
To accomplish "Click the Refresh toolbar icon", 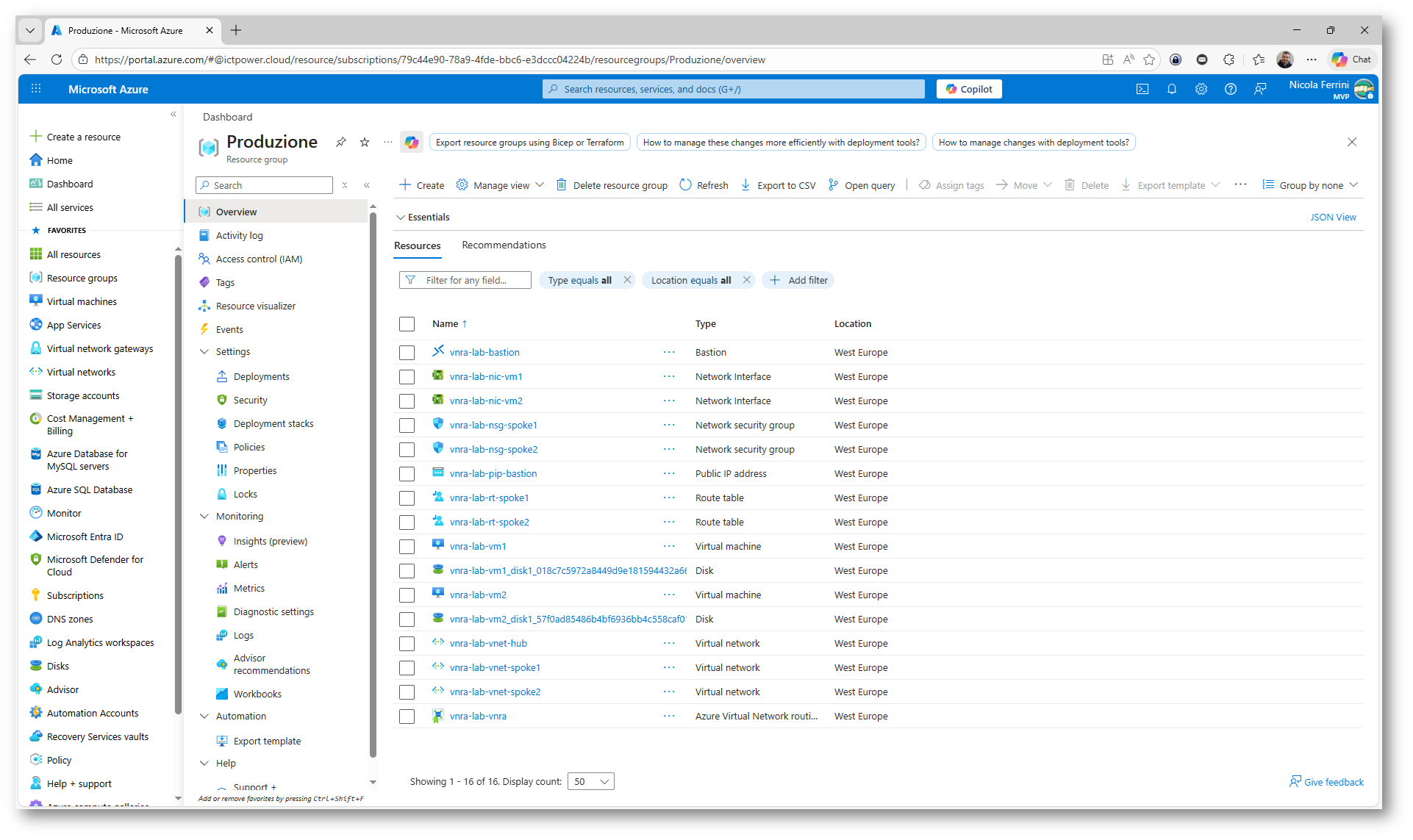I will [x=685, y=185].
